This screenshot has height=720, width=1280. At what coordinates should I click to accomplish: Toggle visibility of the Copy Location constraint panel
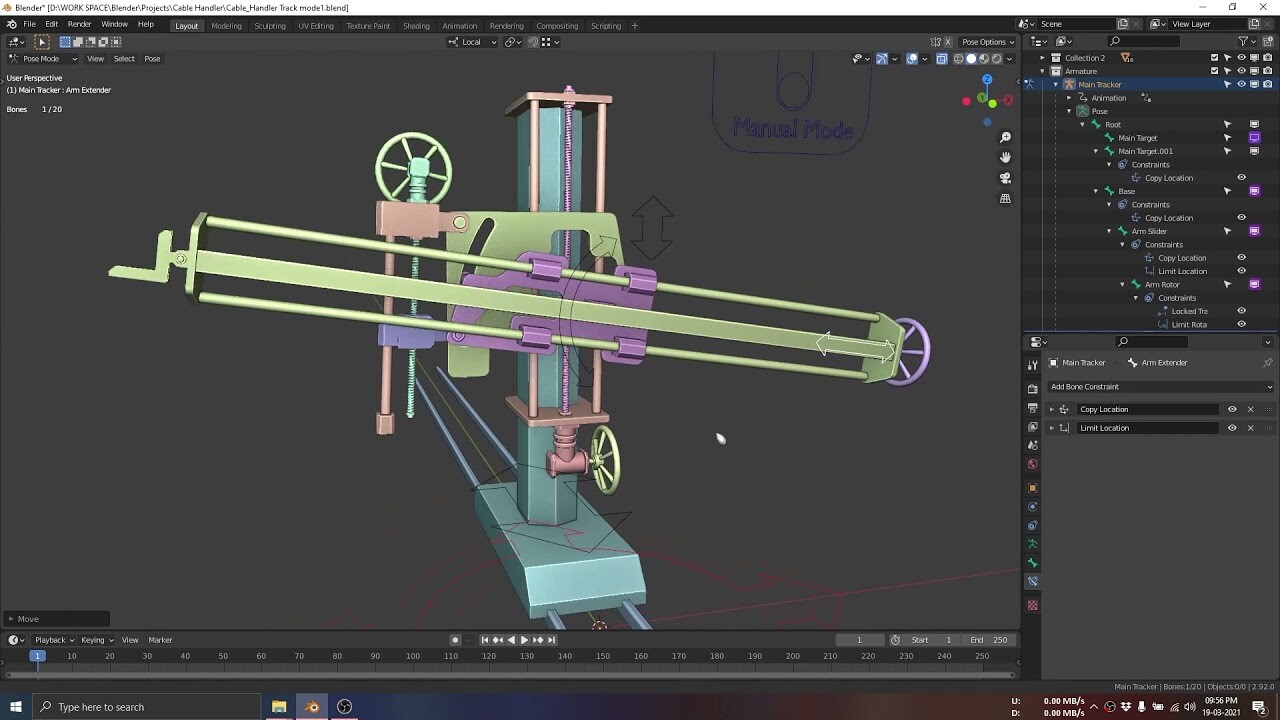pos(1230,409)
